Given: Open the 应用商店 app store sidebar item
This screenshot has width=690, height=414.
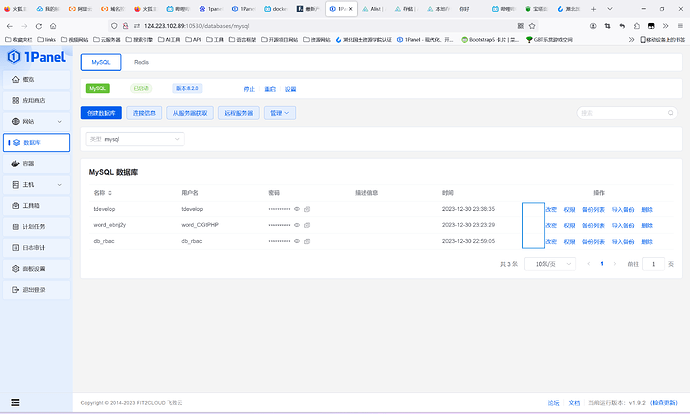Looking at the screenshot, I should (36, 101).
